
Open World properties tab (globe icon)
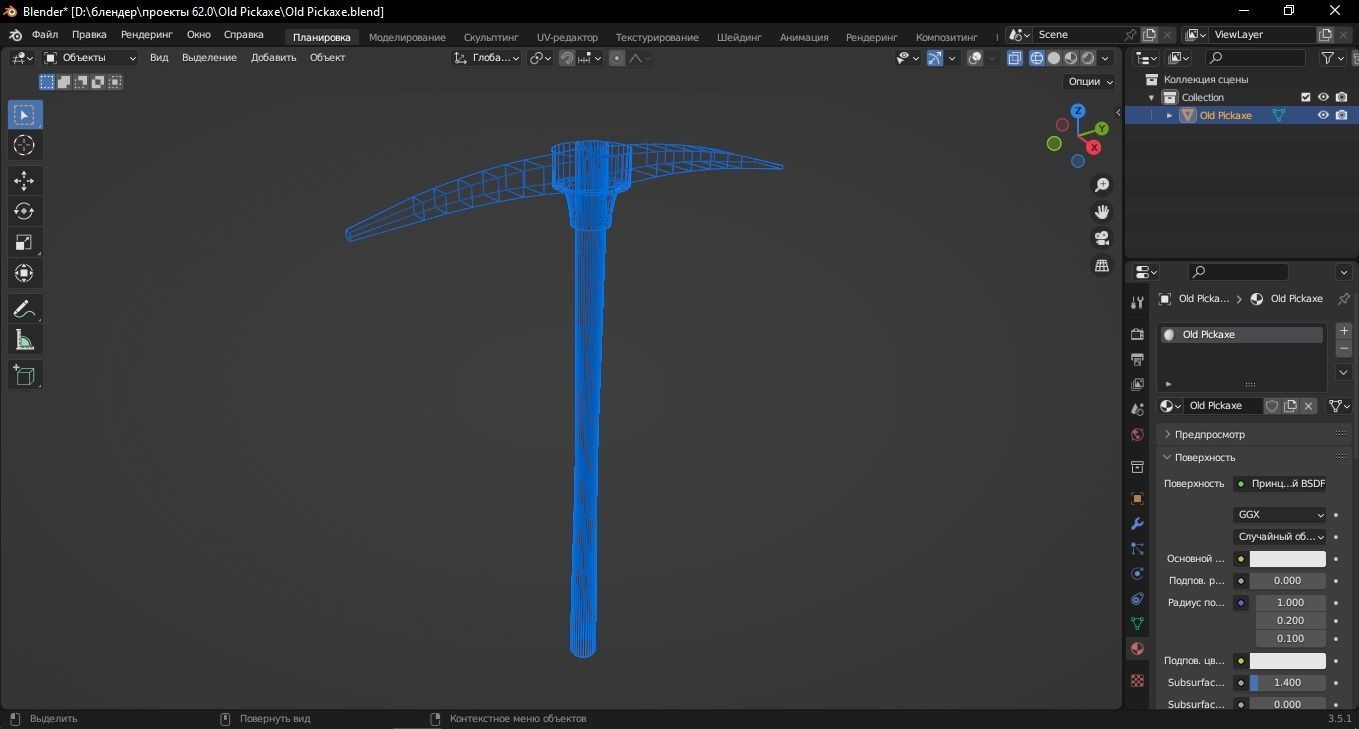(x=1137, y=435)
